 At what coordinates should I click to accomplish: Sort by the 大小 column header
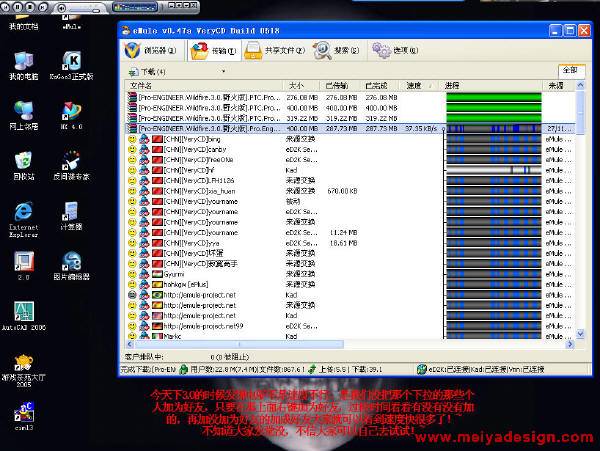tap(302, 85)
